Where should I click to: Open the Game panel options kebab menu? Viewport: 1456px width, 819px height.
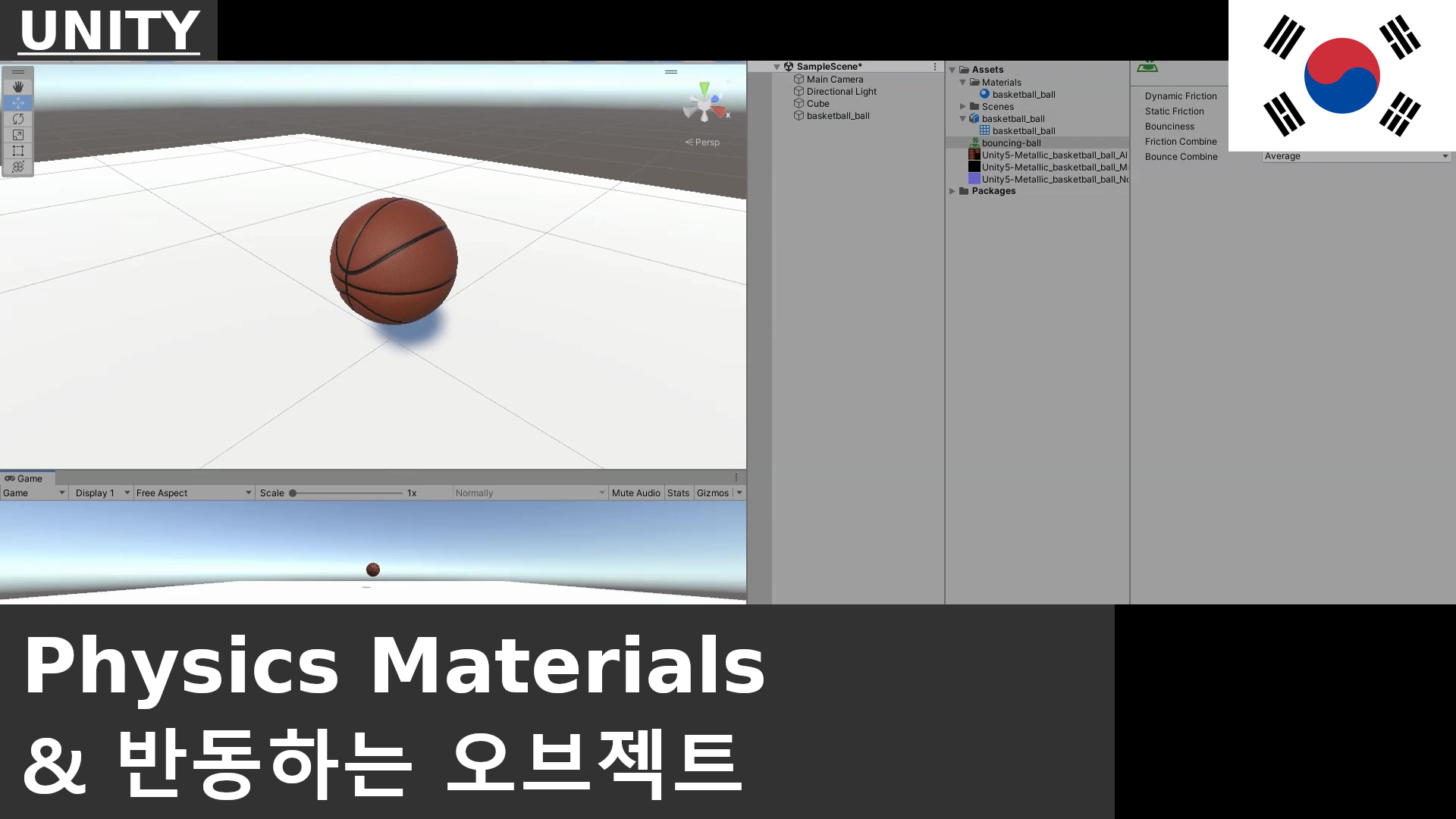(736, 478)
